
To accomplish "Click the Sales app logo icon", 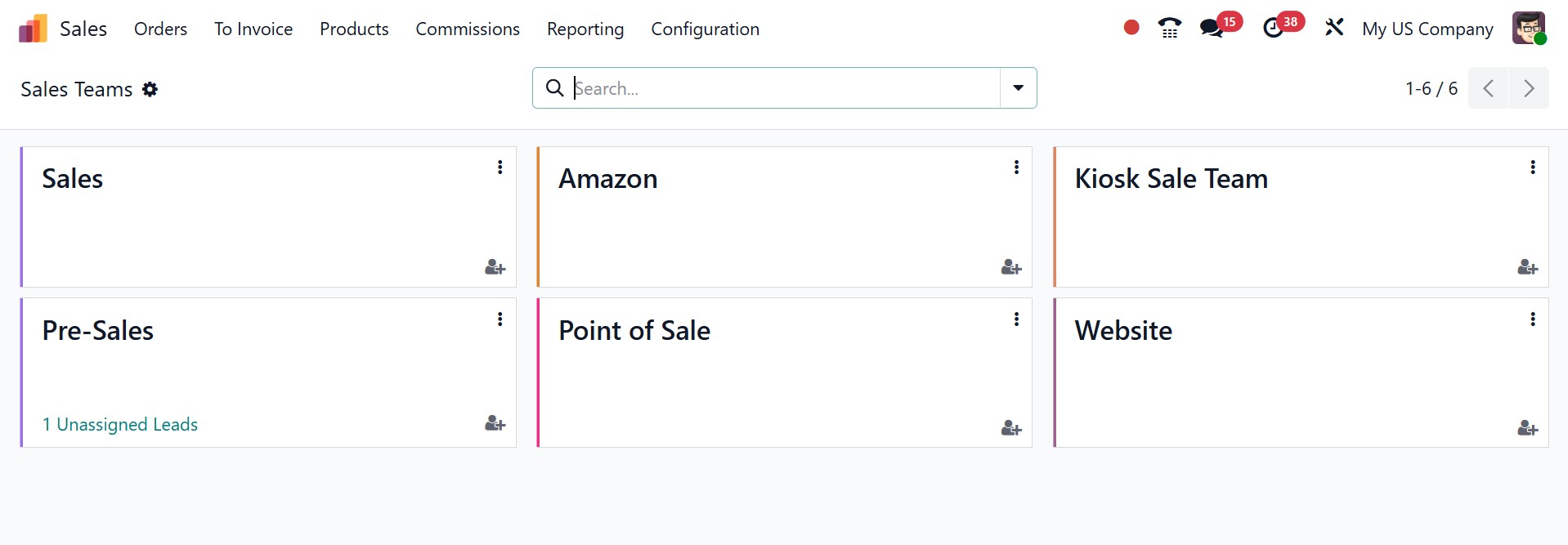I will click(x=33, y=29).
